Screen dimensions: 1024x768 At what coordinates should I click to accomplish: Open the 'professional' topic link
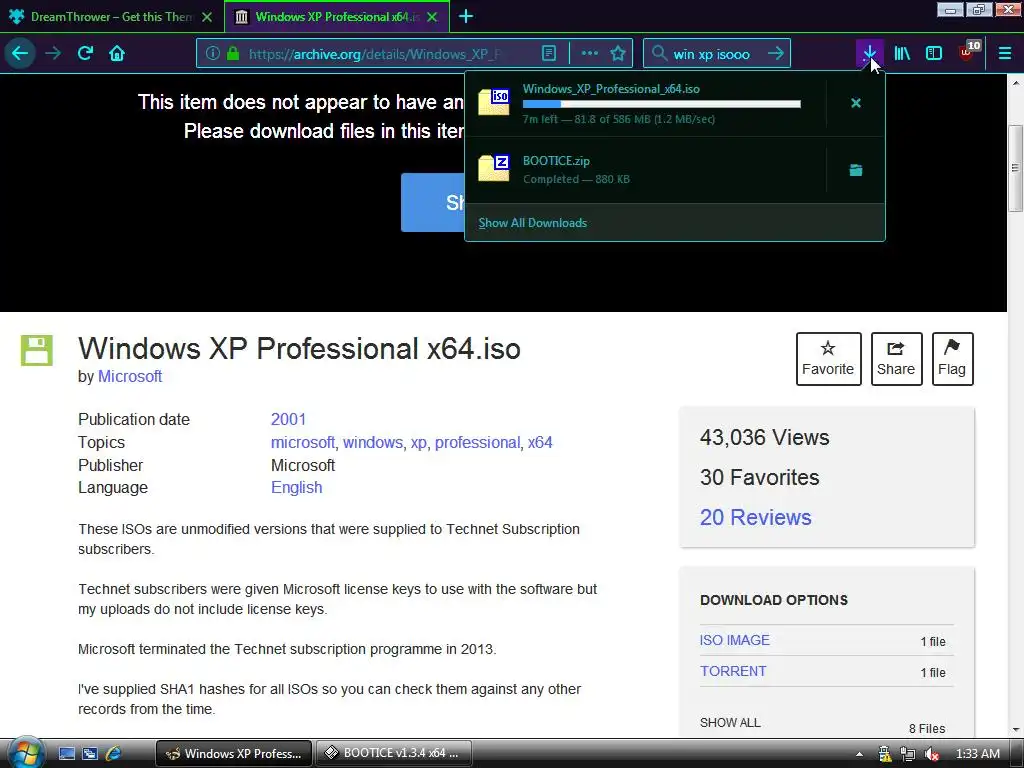pos(477,442)
